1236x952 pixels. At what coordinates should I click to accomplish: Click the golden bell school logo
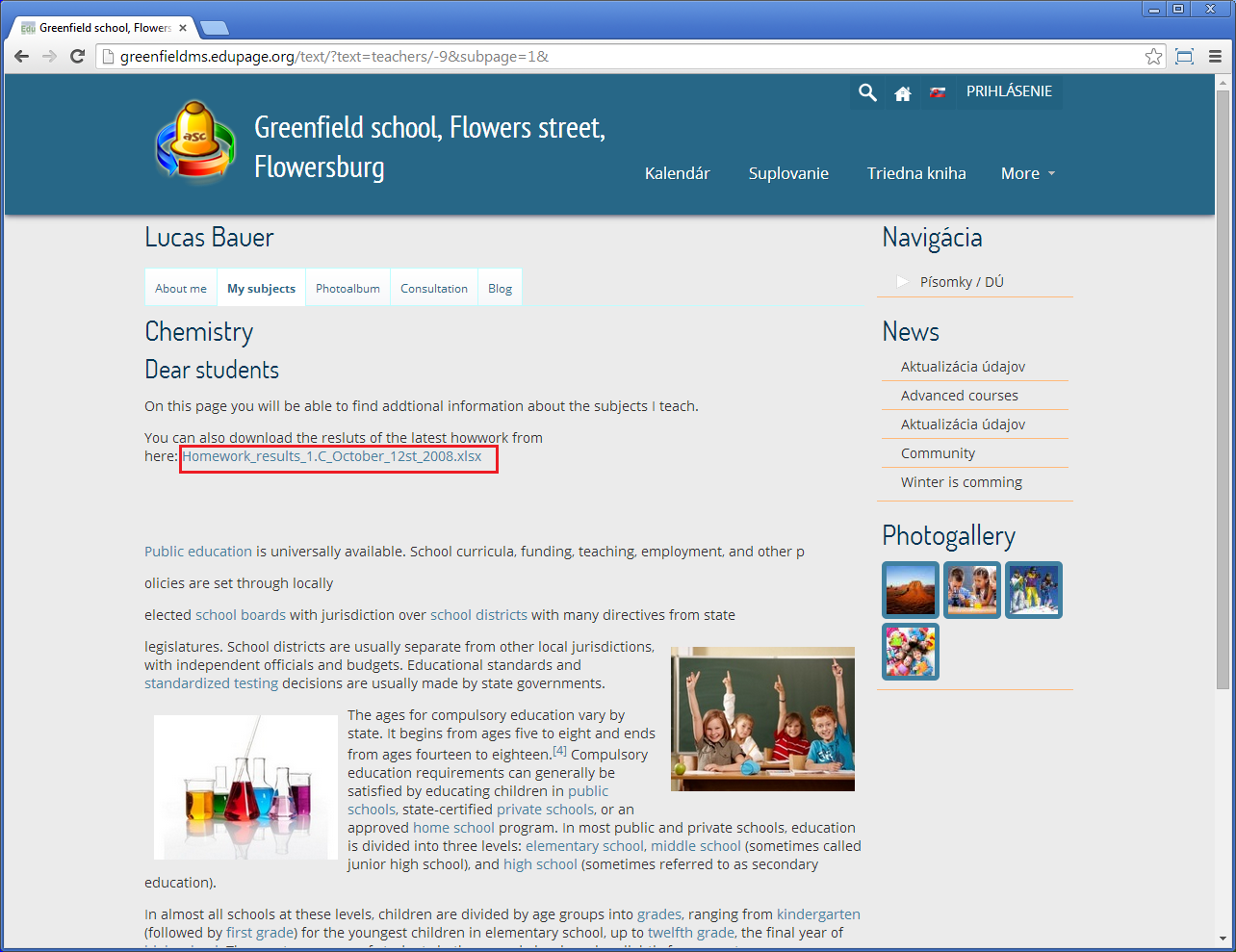coord(195,142)
